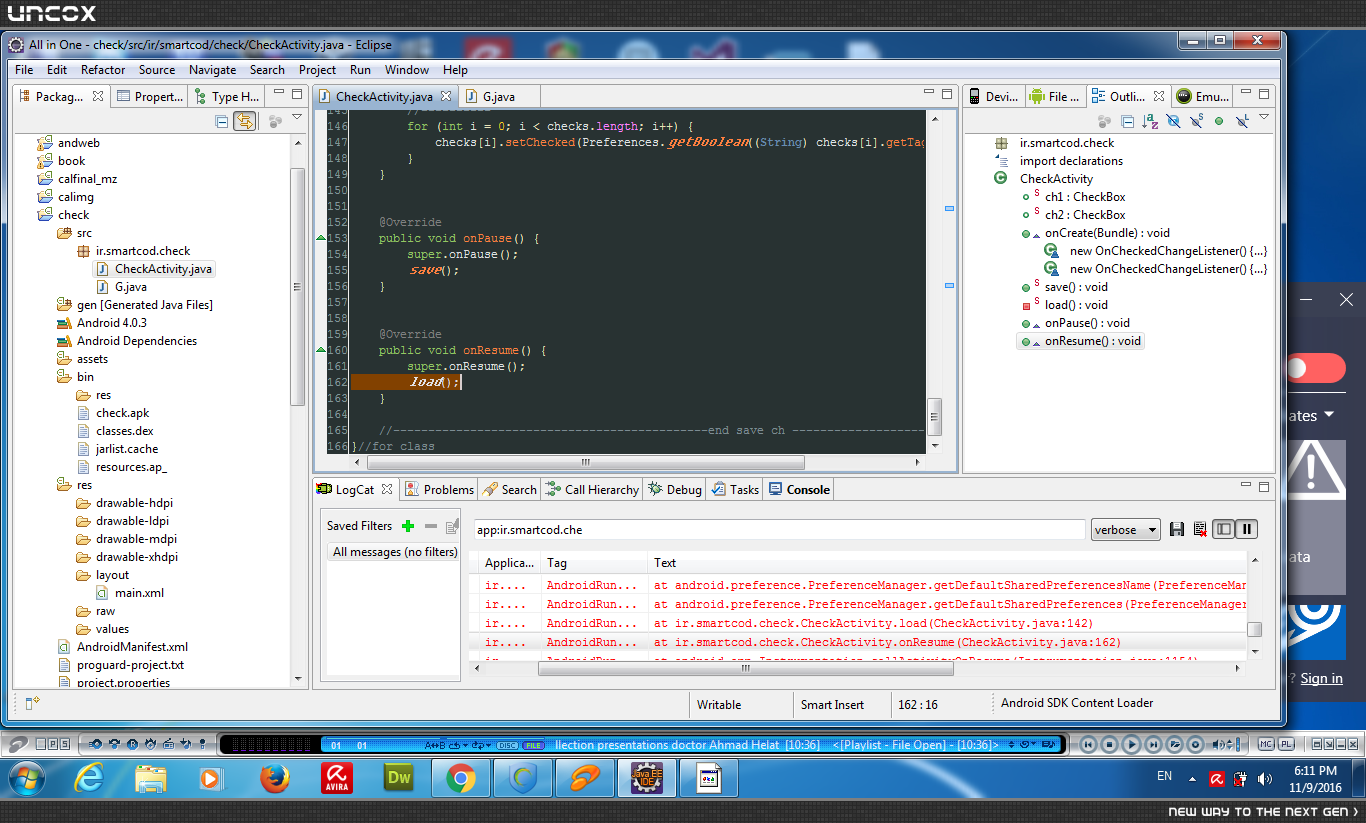1366x823 pixels.
Task: Select All messages (no filters) filter
Action: coord(394,552)
